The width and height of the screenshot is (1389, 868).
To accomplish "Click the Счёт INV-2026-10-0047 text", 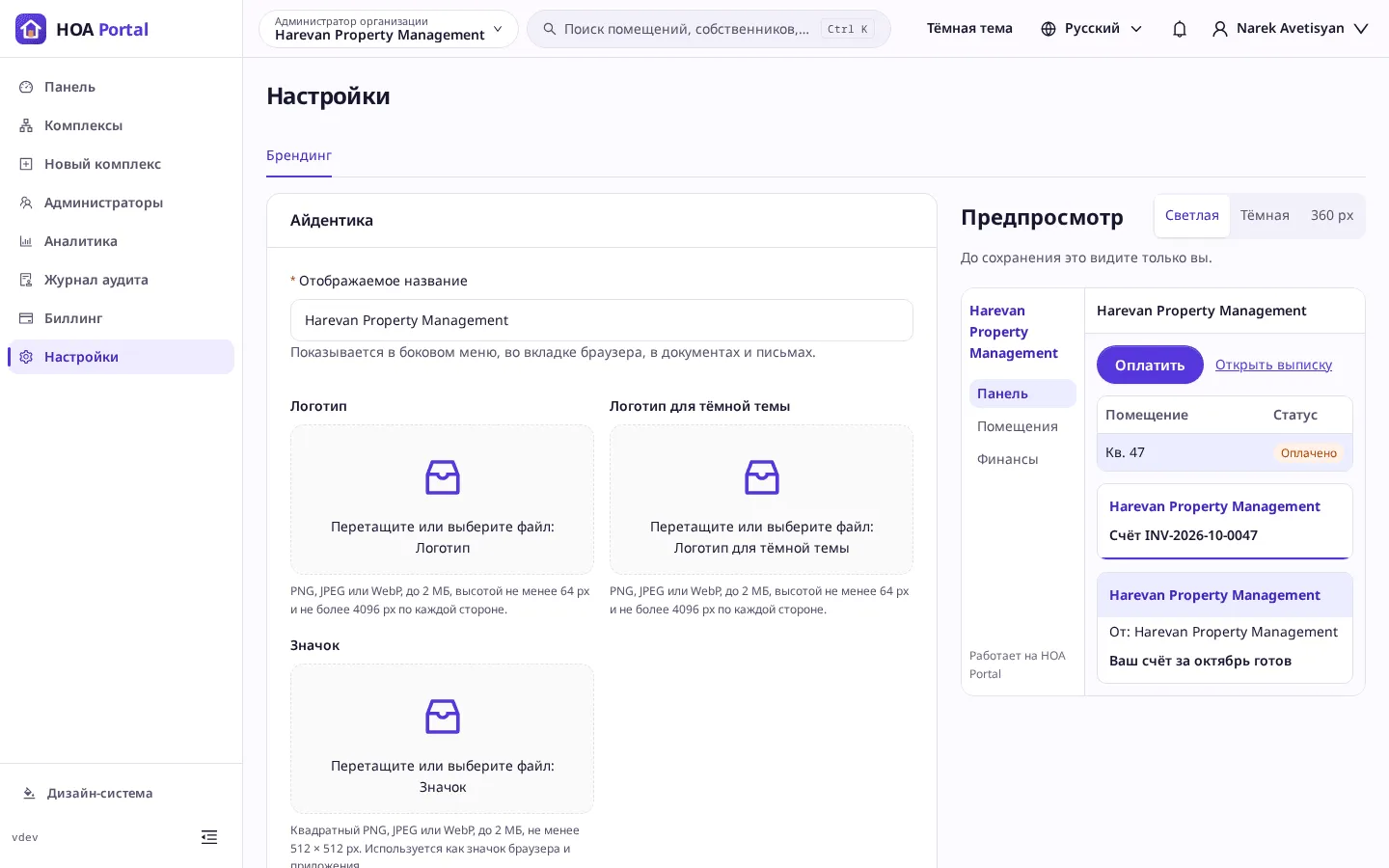I will point(1184,535).
